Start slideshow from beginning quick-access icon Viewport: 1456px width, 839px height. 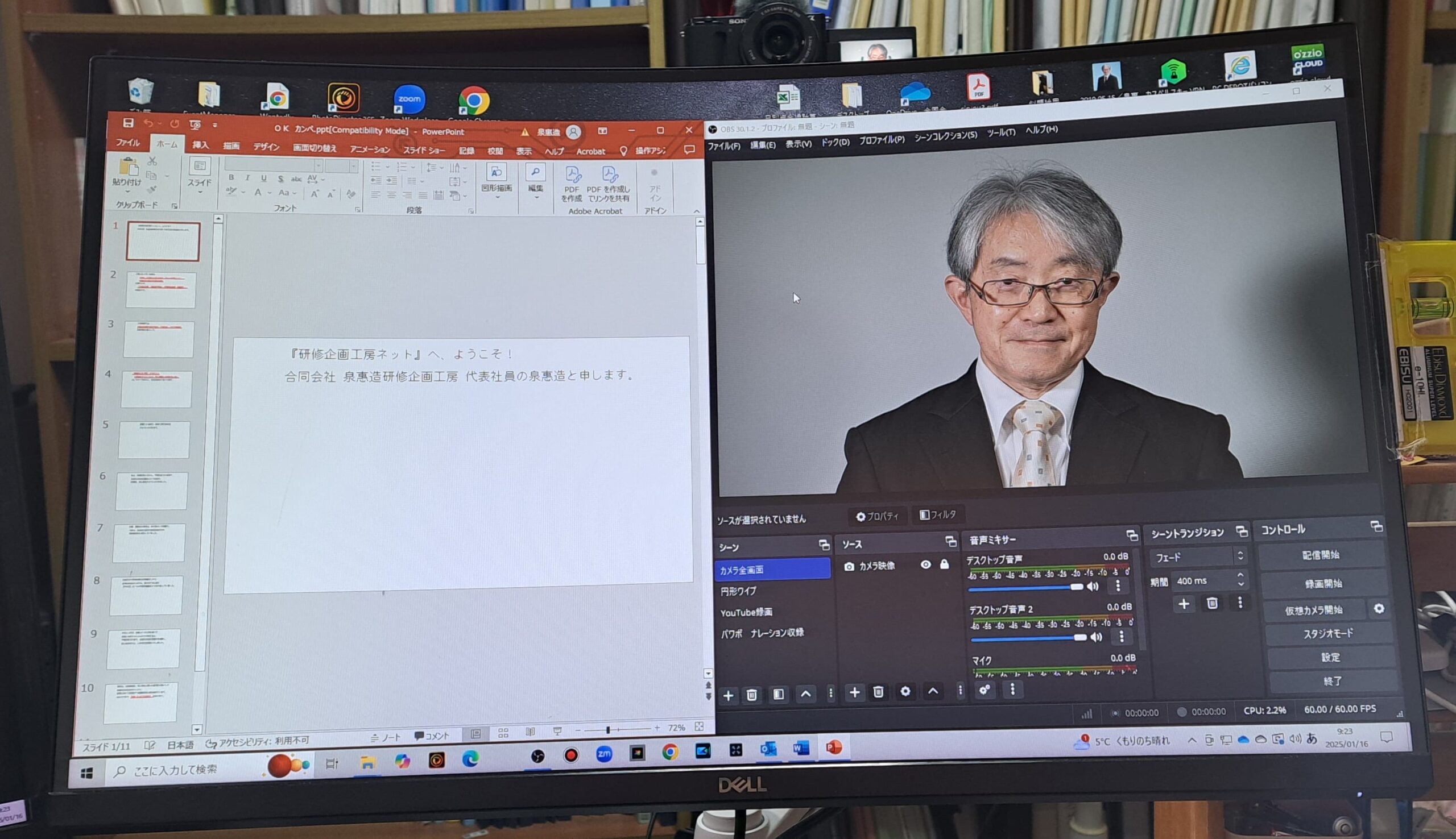tap(196, 124)
